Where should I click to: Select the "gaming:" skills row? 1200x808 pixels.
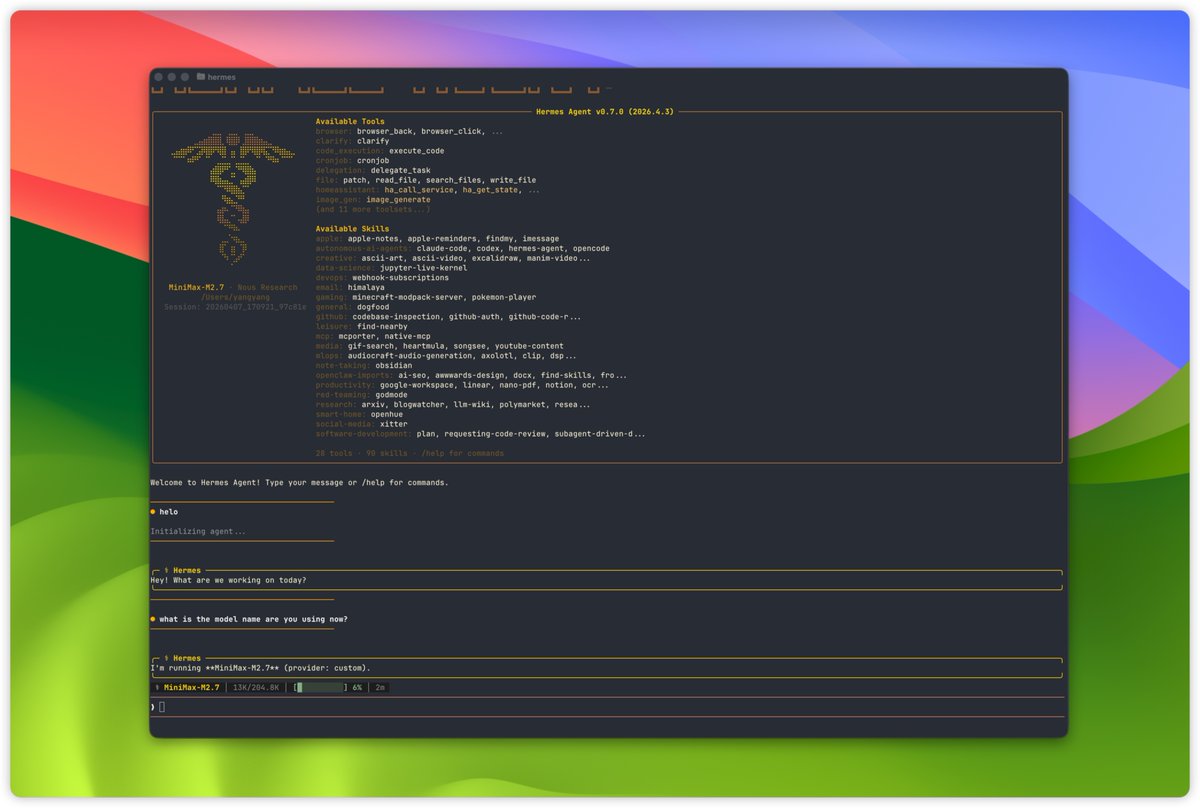pos(426,297)
